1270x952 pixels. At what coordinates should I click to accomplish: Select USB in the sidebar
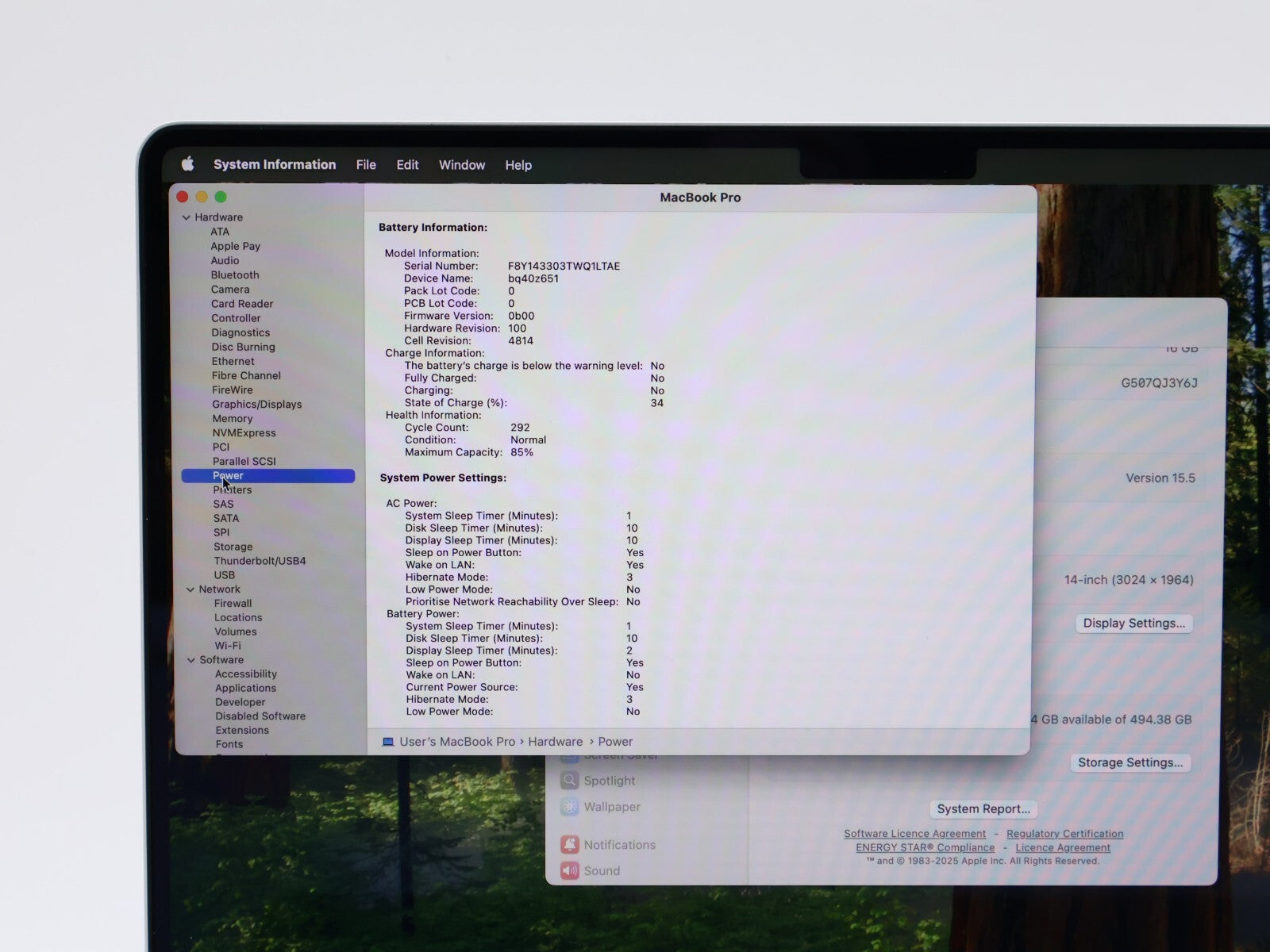tap(224, 575)
